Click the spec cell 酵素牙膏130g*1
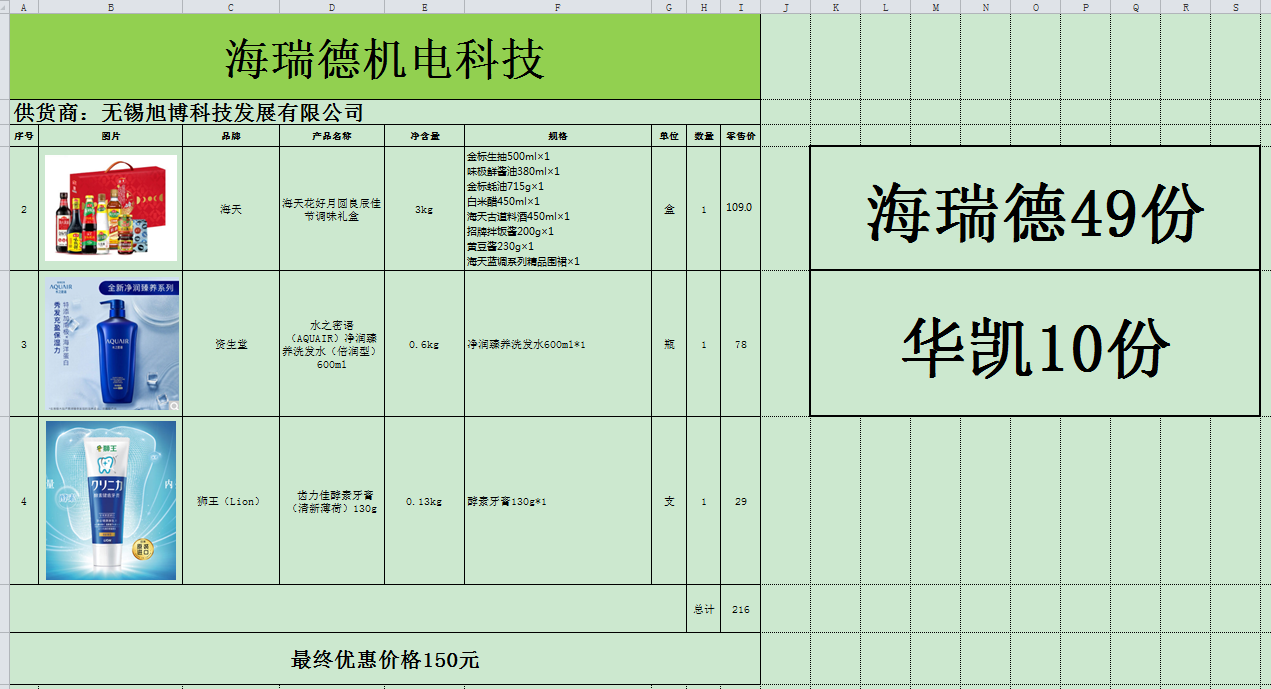 tap(558, 501)
